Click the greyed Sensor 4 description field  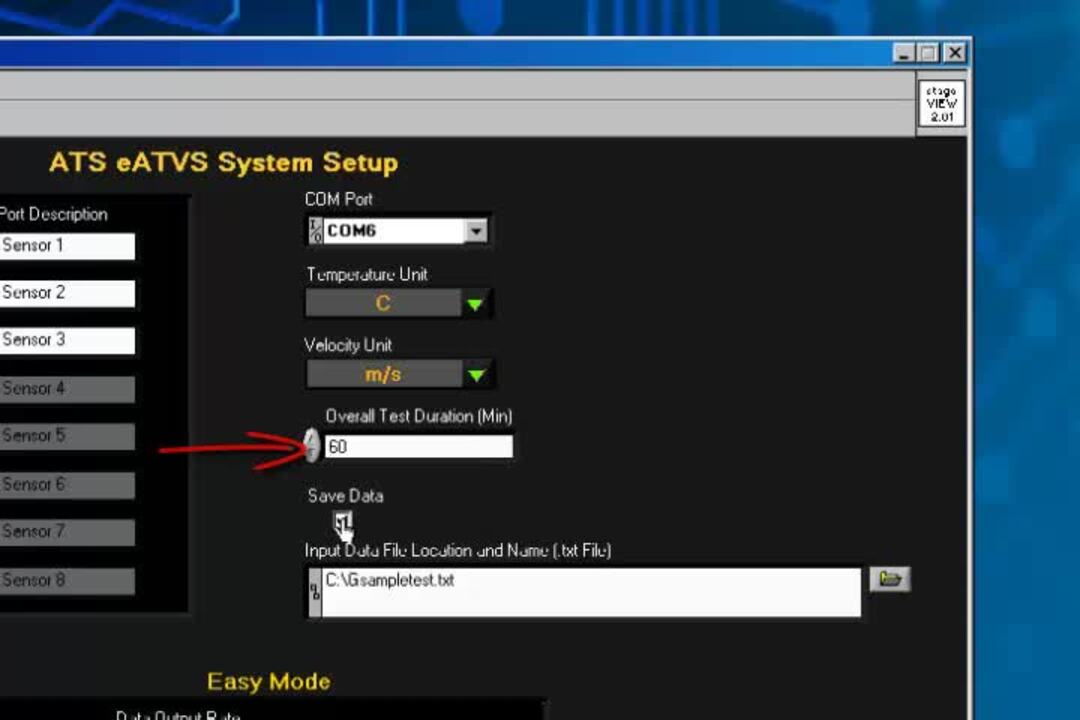(x=66, y=389)
